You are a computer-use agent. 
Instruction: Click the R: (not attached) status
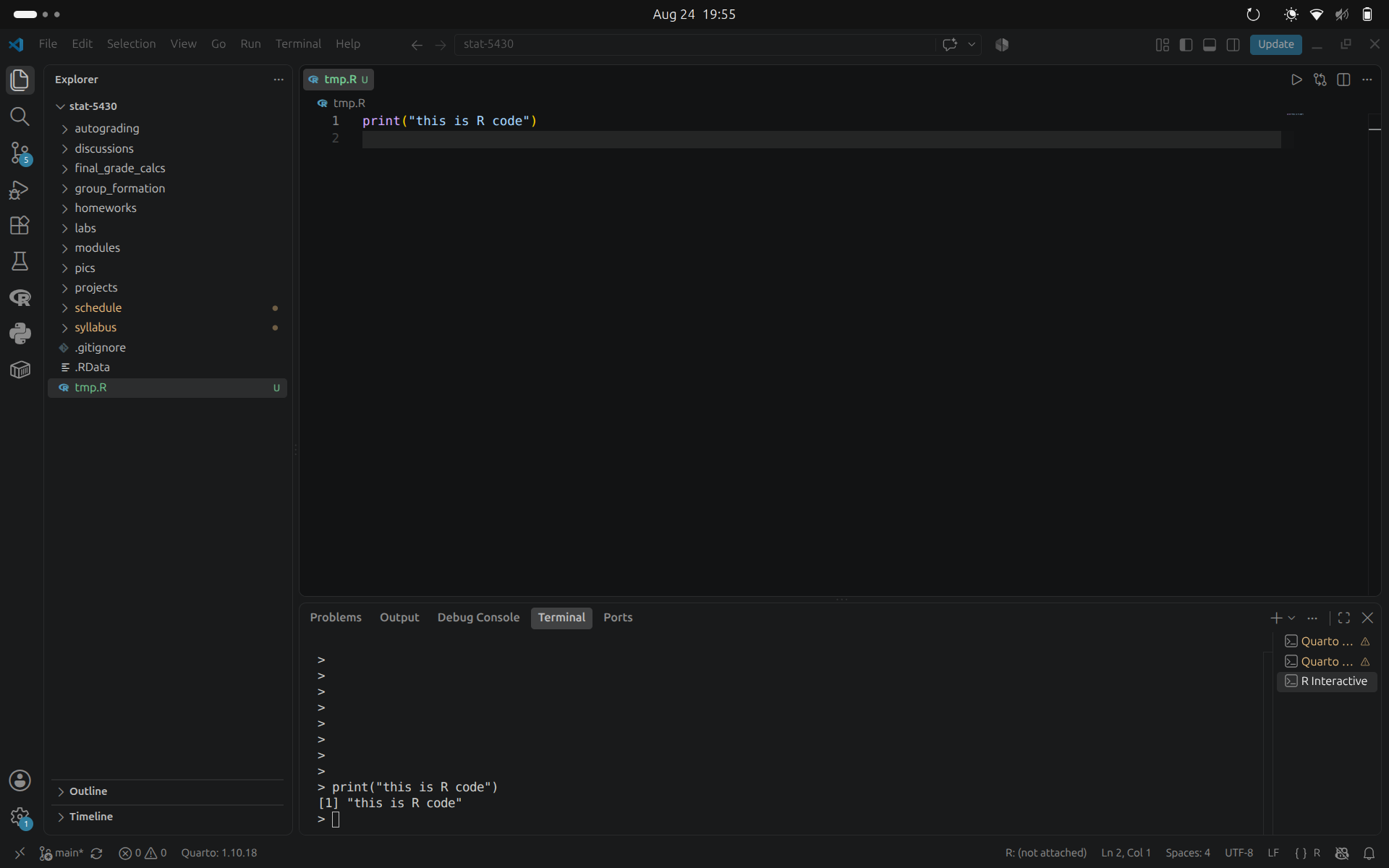(1045, 853)
